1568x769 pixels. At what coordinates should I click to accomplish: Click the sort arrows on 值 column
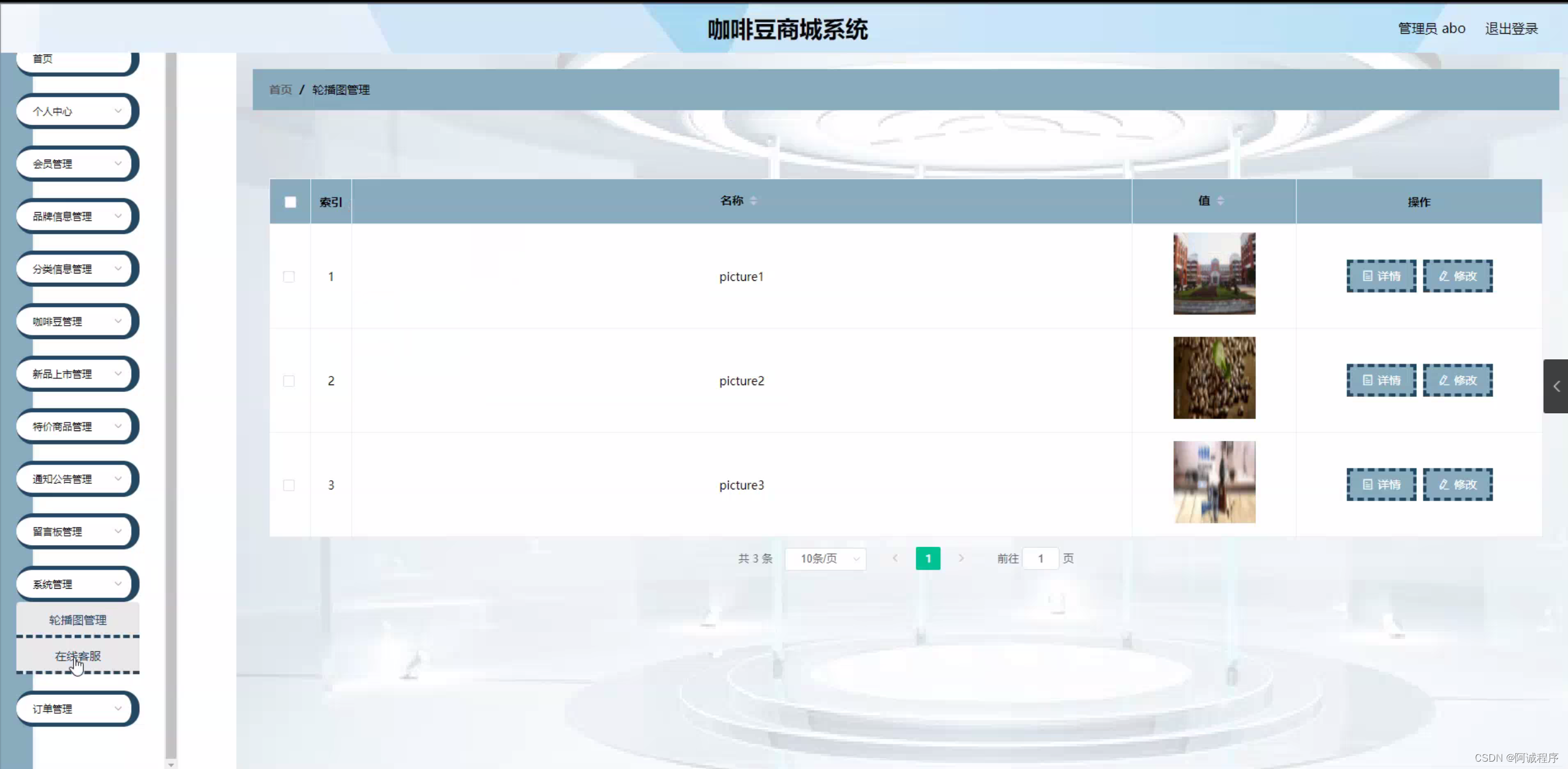(x=1220, y=201)
